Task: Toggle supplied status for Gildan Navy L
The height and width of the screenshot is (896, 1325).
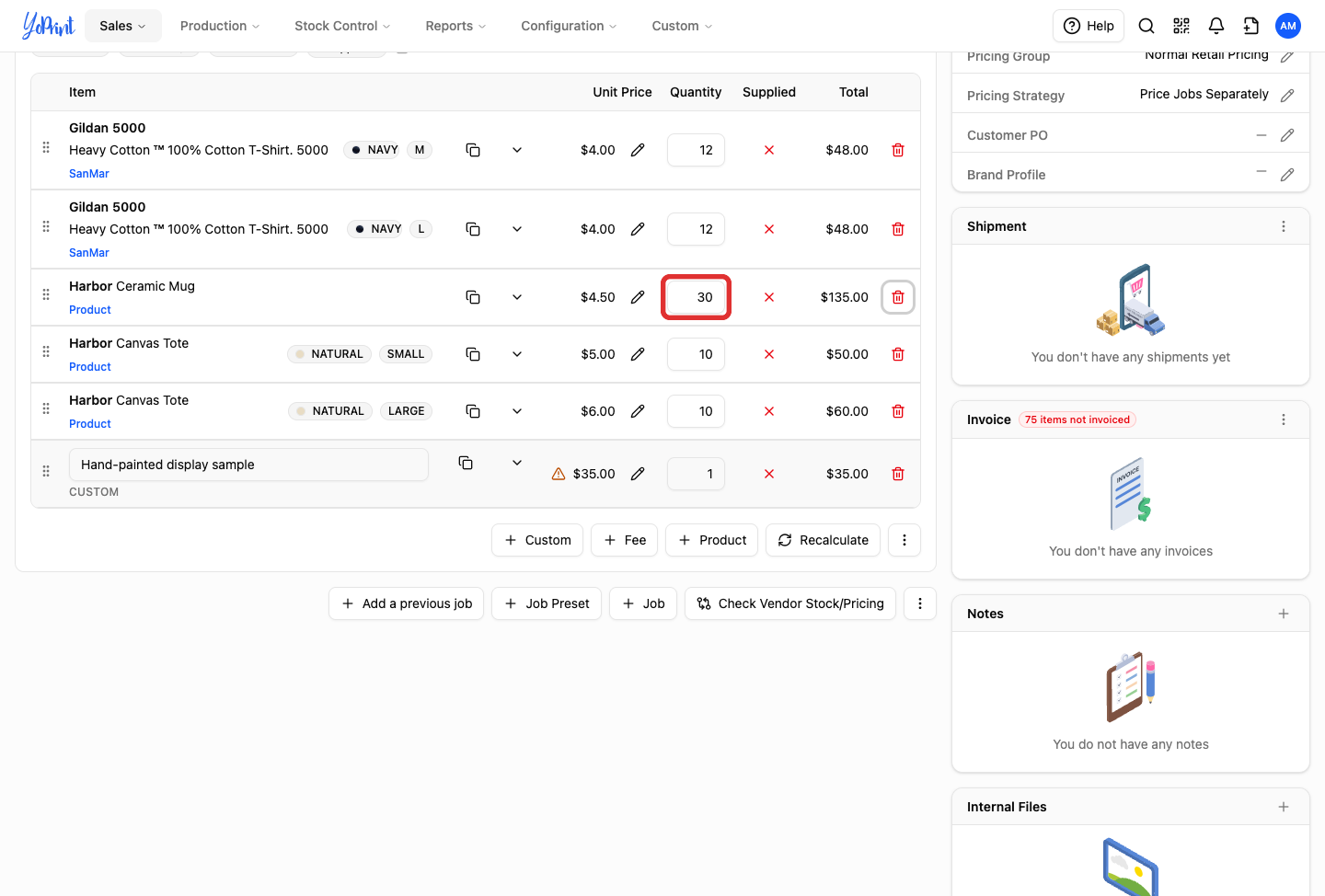Action: (x=769, y=229)
